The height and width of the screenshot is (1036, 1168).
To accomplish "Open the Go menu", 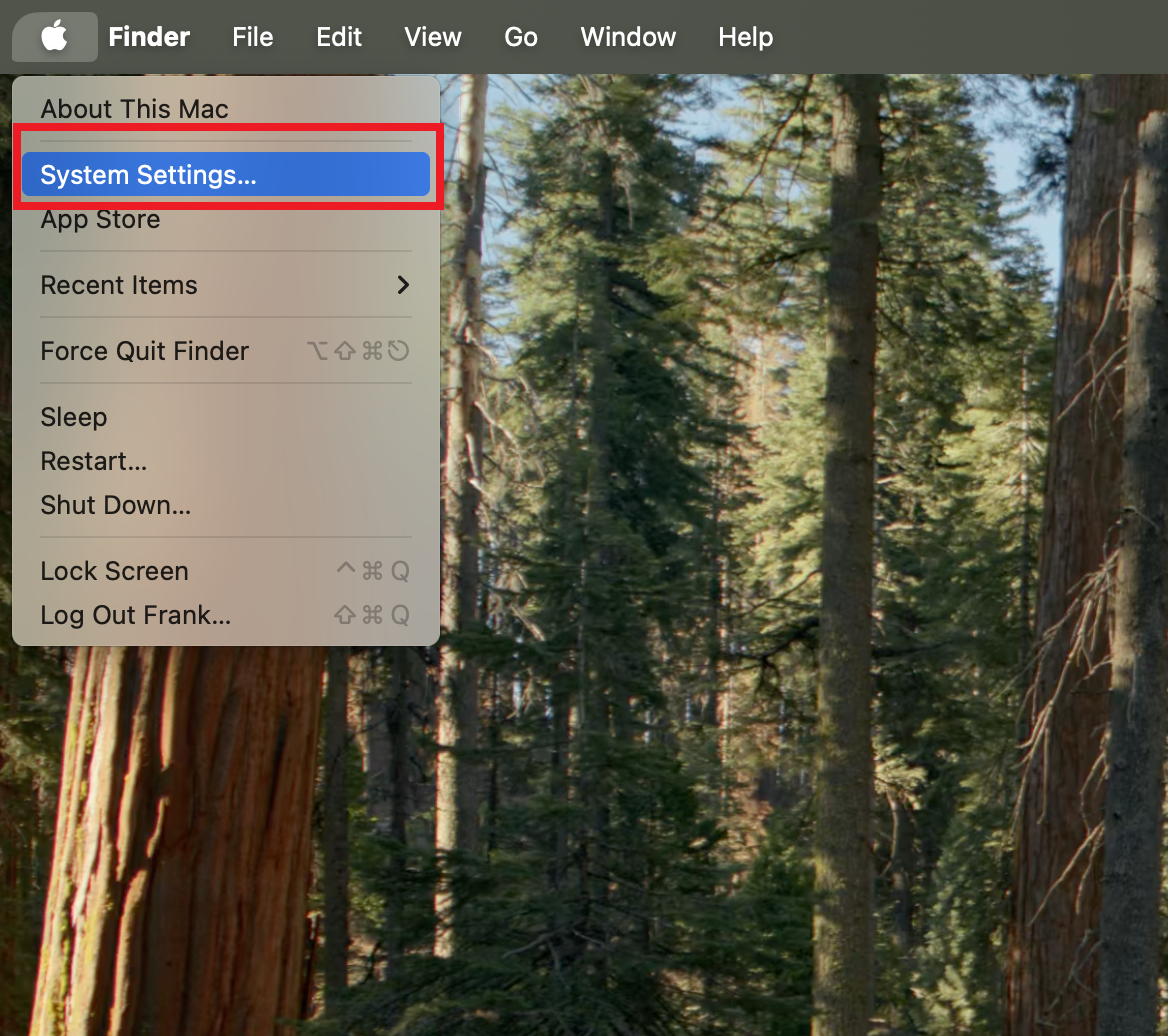I will point(521,37).
